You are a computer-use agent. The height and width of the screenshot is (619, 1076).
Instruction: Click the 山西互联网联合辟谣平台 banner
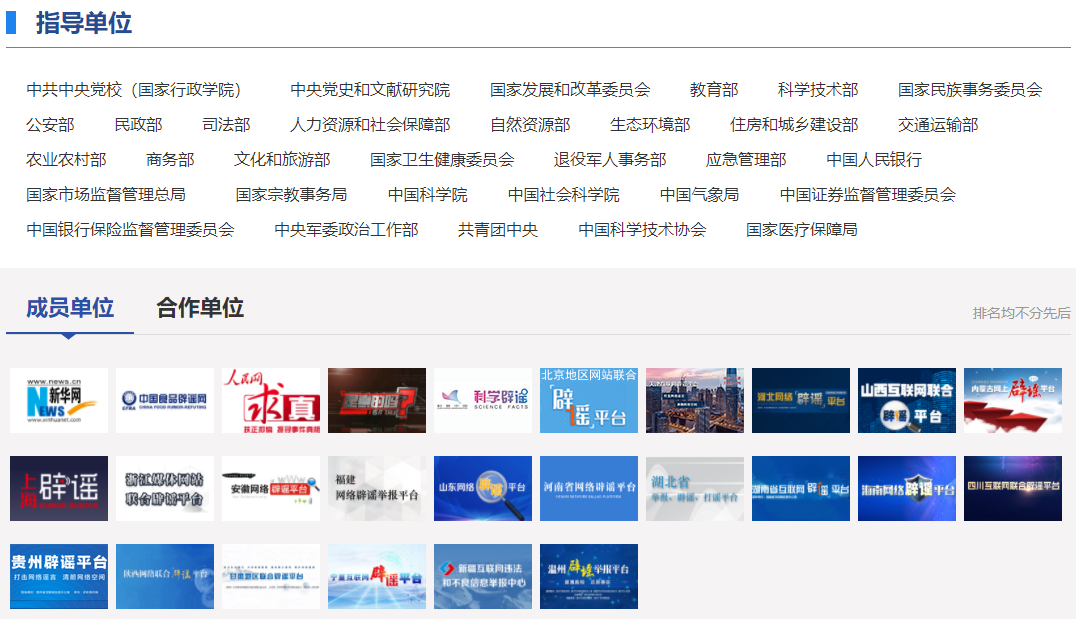pos(907,400)
